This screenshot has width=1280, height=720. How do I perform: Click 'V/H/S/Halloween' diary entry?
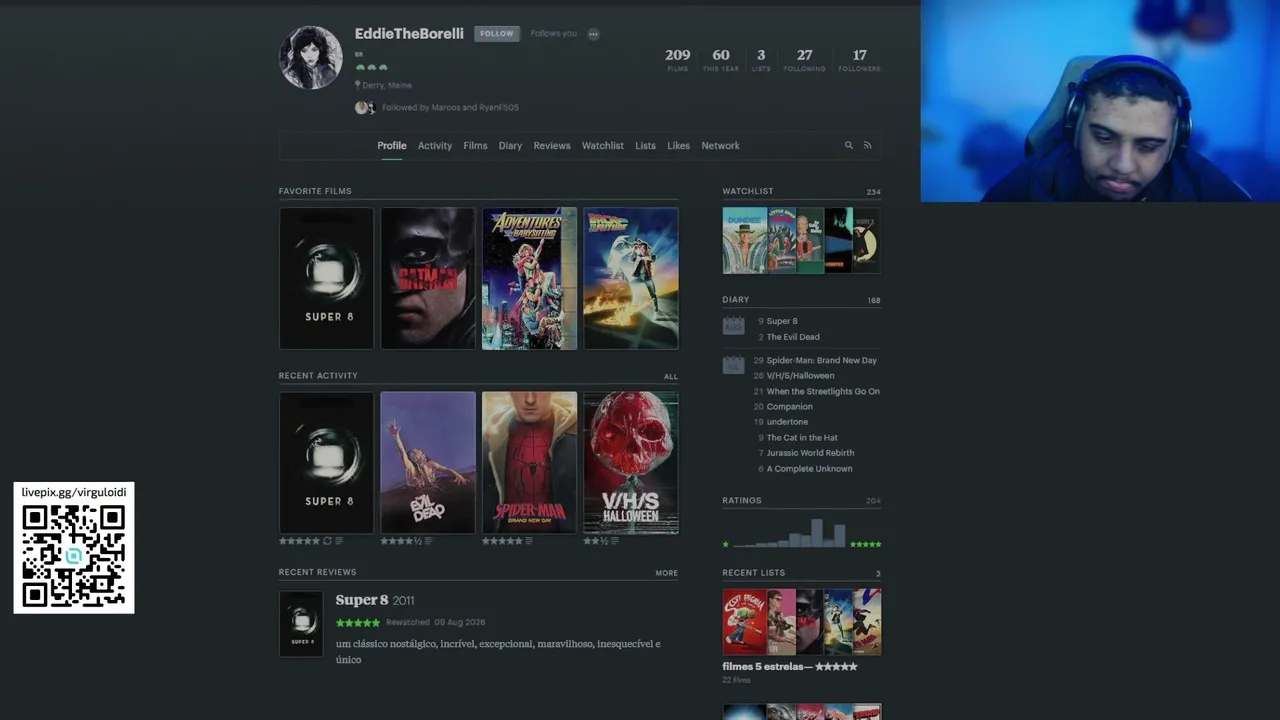(x=800, y=376)
